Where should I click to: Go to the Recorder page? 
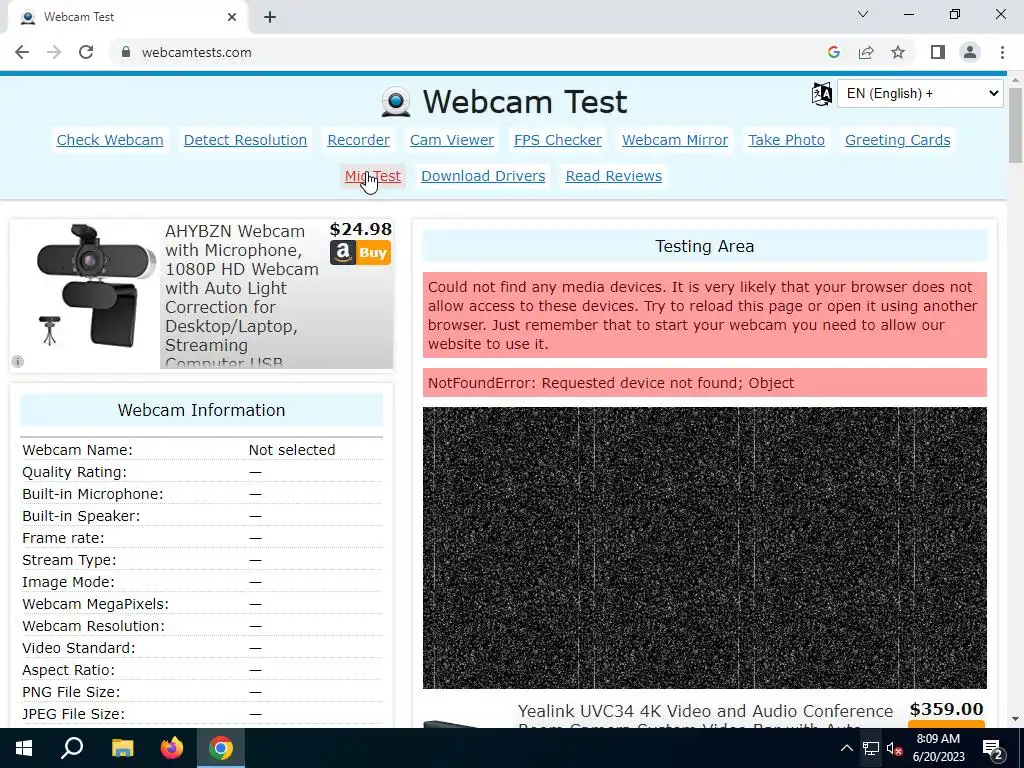[x=358, y=140]
